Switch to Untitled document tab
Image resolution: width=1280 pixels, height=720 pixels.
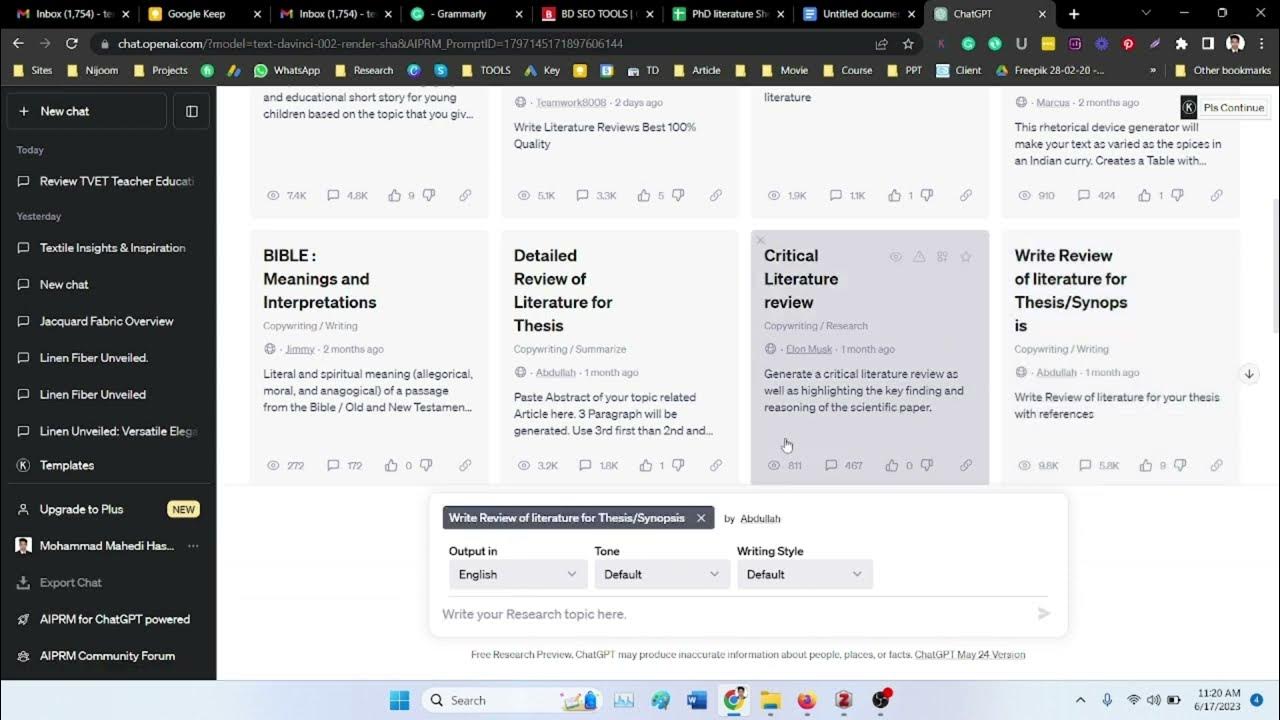pos(859,14)
